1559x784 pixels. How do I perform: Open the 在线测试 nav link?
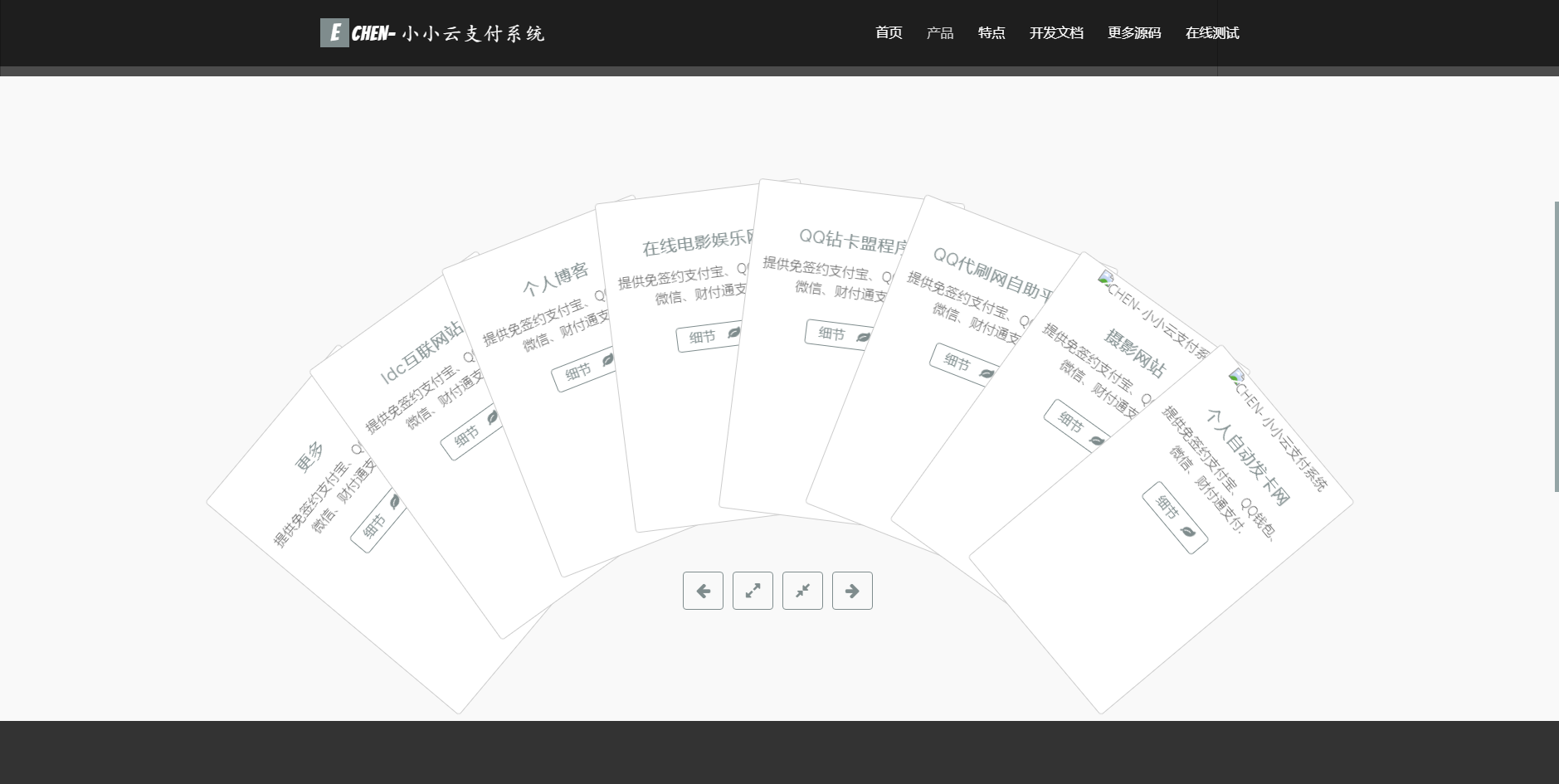click(1212, 33)
